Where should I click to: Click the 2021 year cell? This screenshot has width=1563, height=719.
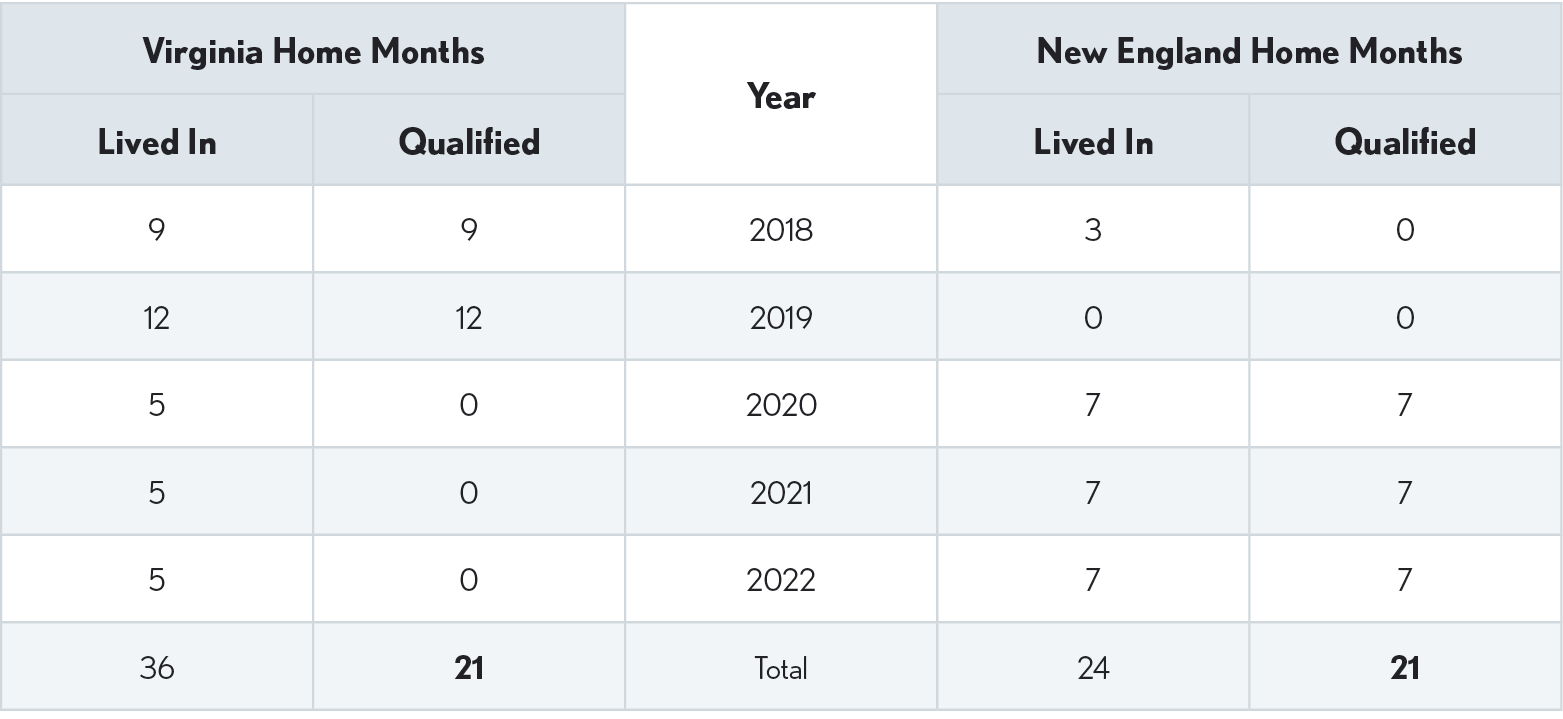tap(781, 493)
